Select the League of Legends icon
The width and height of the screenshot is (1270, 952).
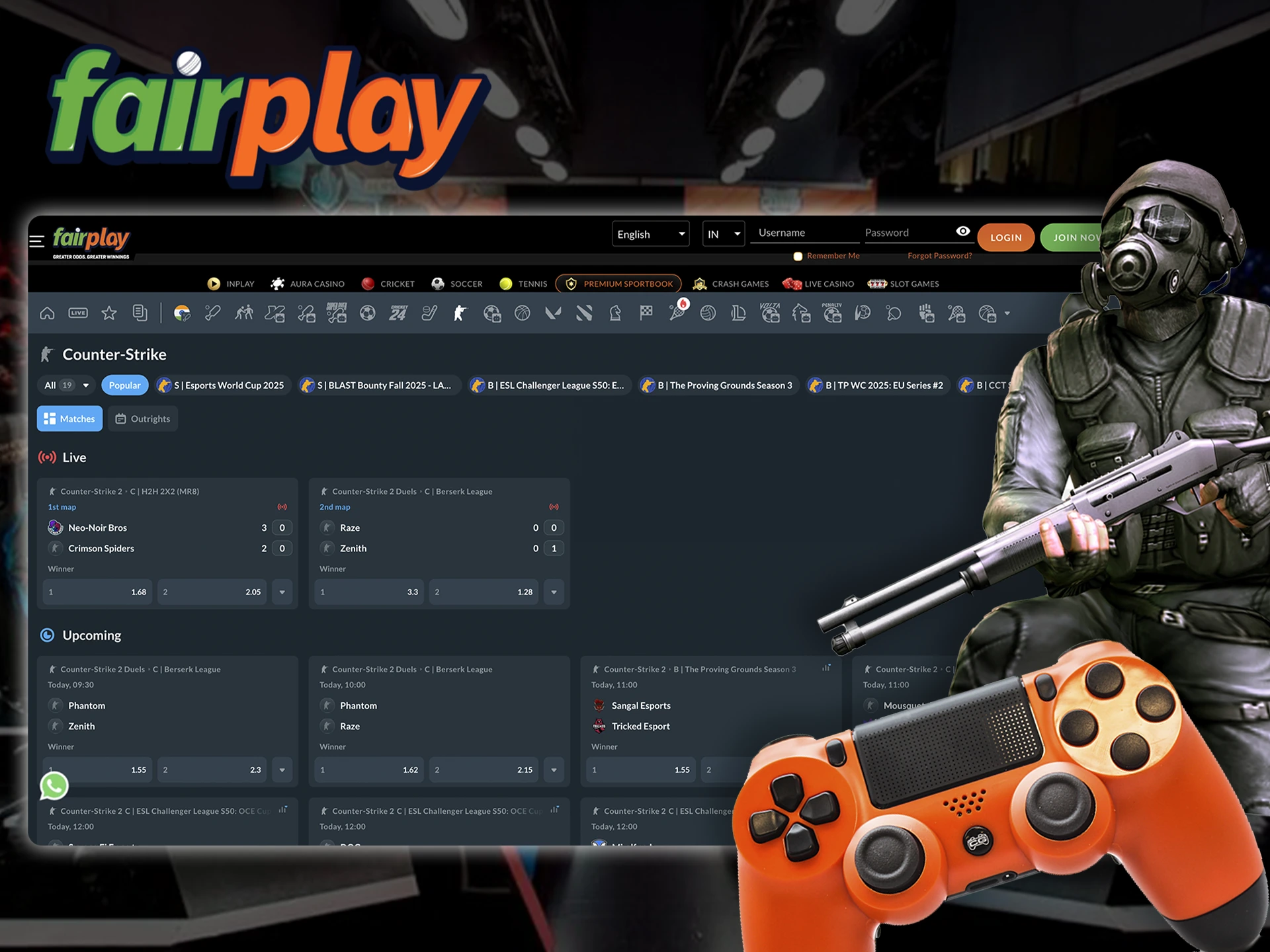739,313
